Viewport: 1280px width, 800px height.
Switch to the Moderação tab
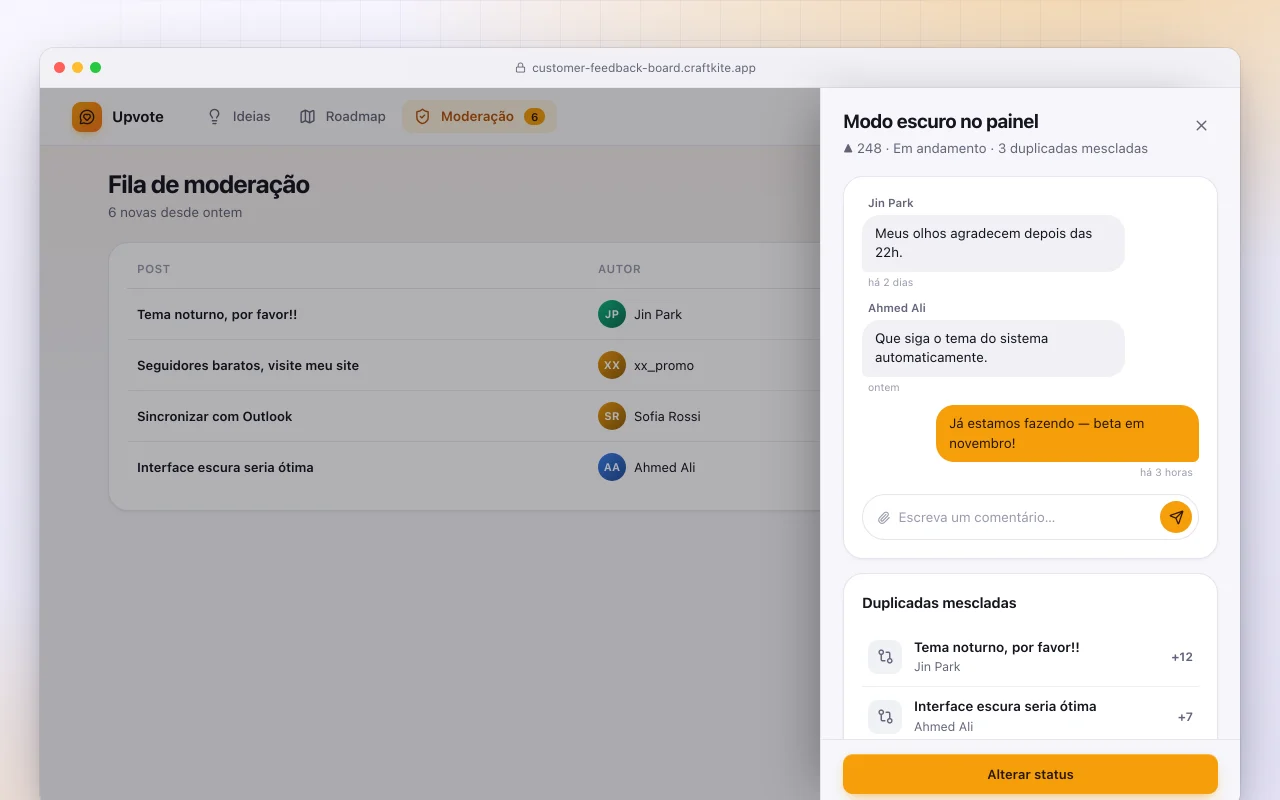(479, 117)
